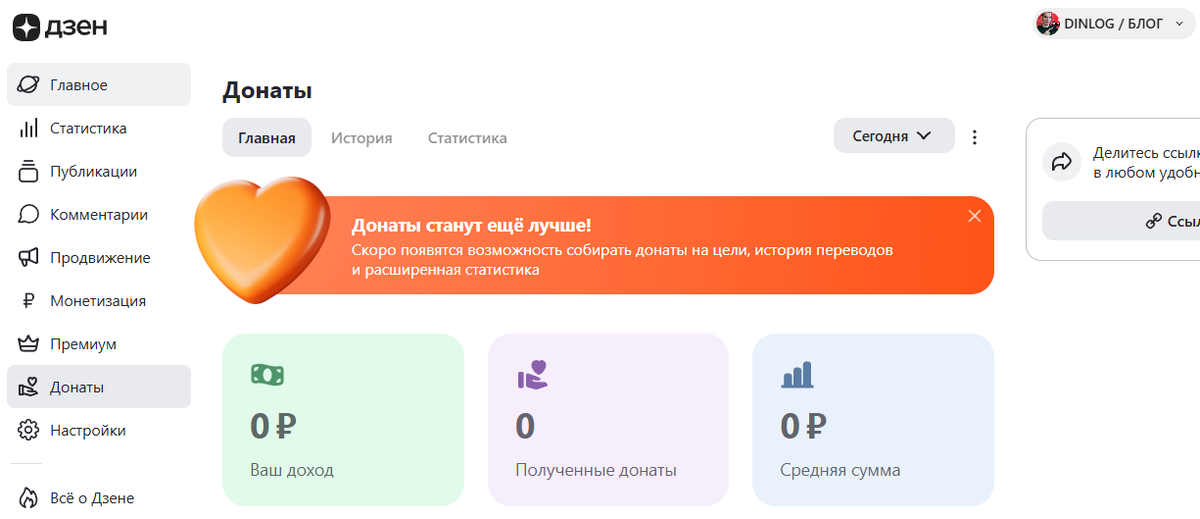Click the flame icon next to Всё о Дзене

pos(29,497)
